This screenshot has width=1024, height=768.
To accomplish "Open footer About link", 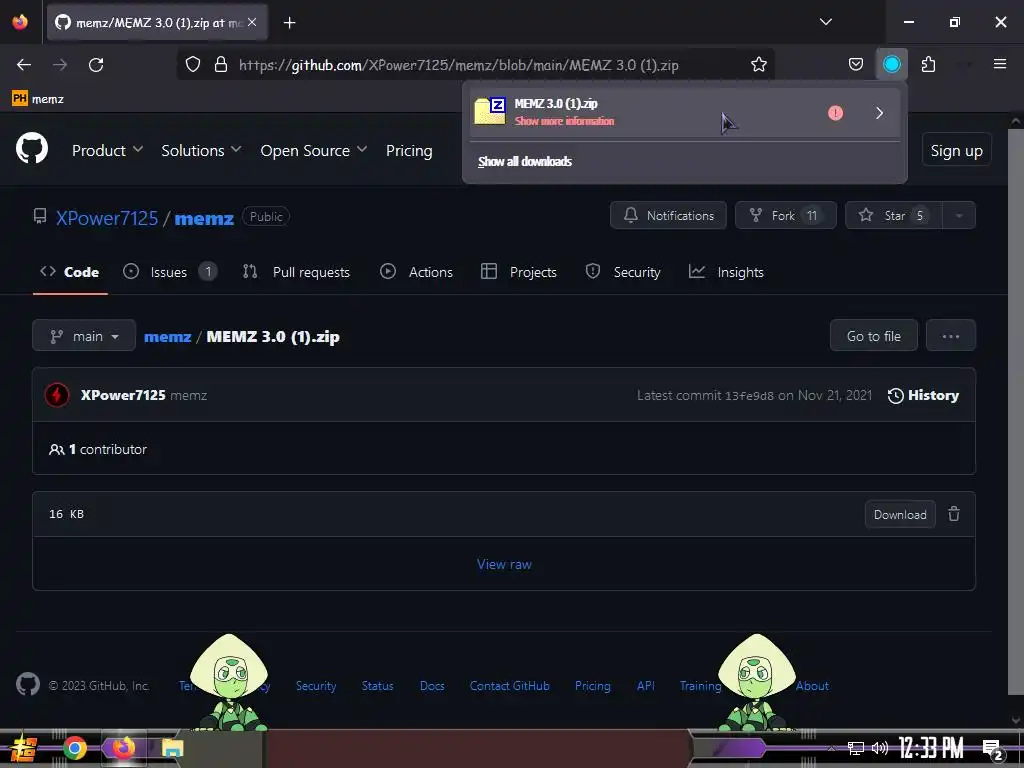I will 812,686.
